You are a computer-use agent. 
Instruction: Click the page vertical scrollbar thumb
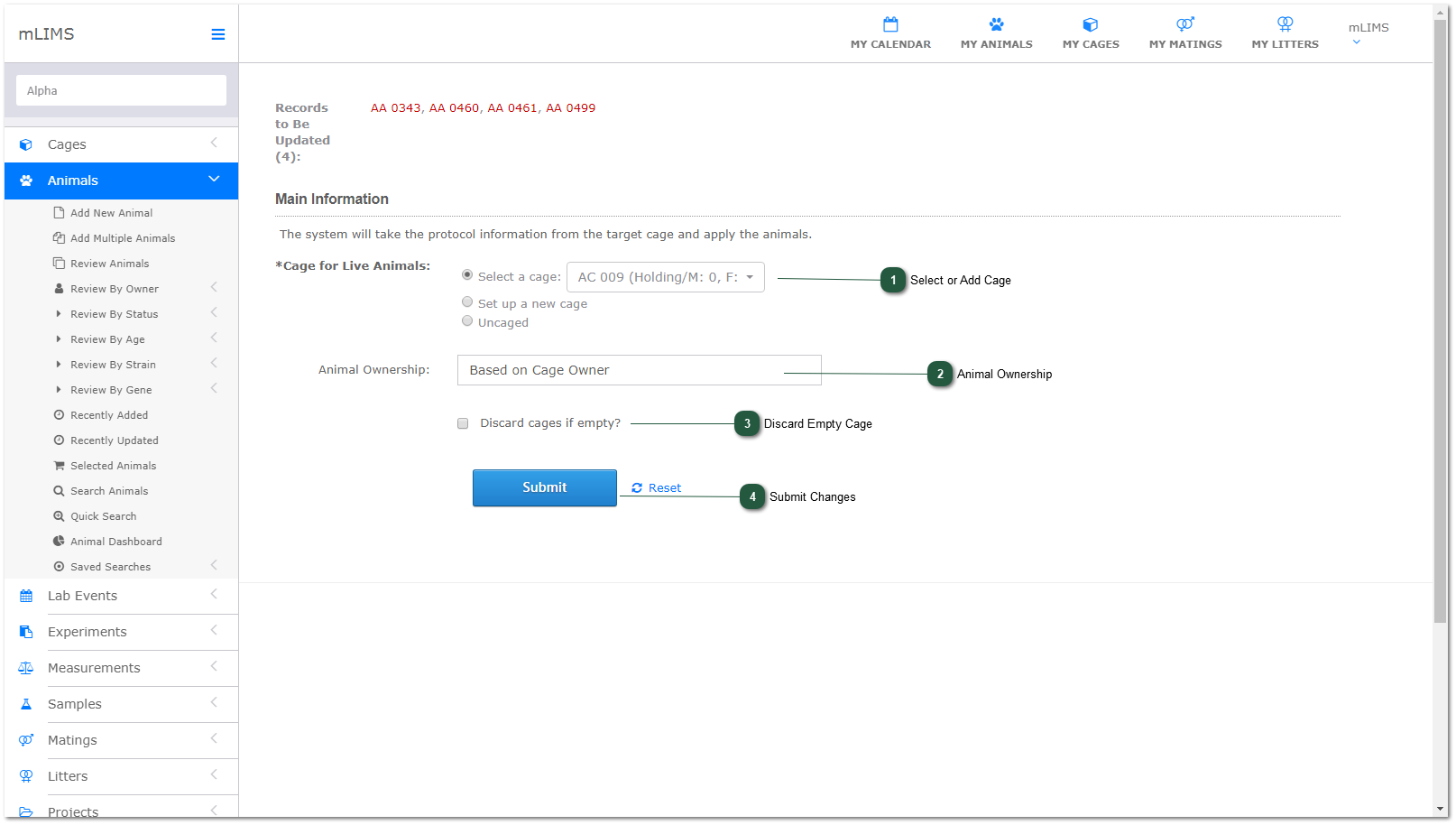(1440, 320)
